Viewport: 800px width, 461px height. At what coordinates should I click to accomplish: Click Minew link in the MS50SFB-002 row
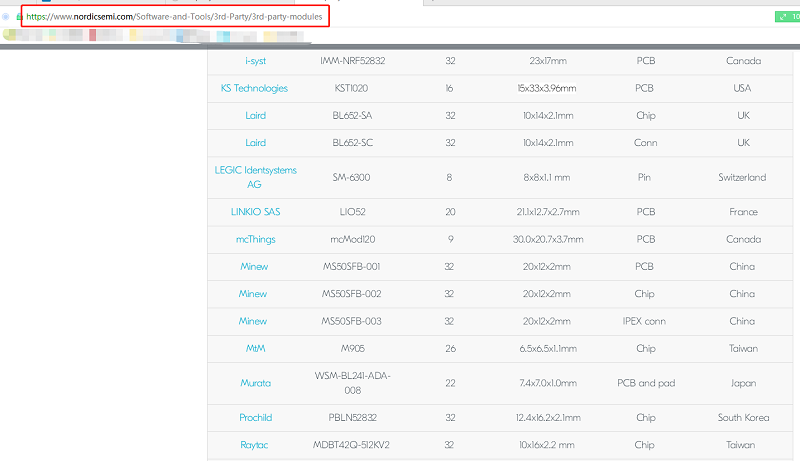[x=253, y=294]
